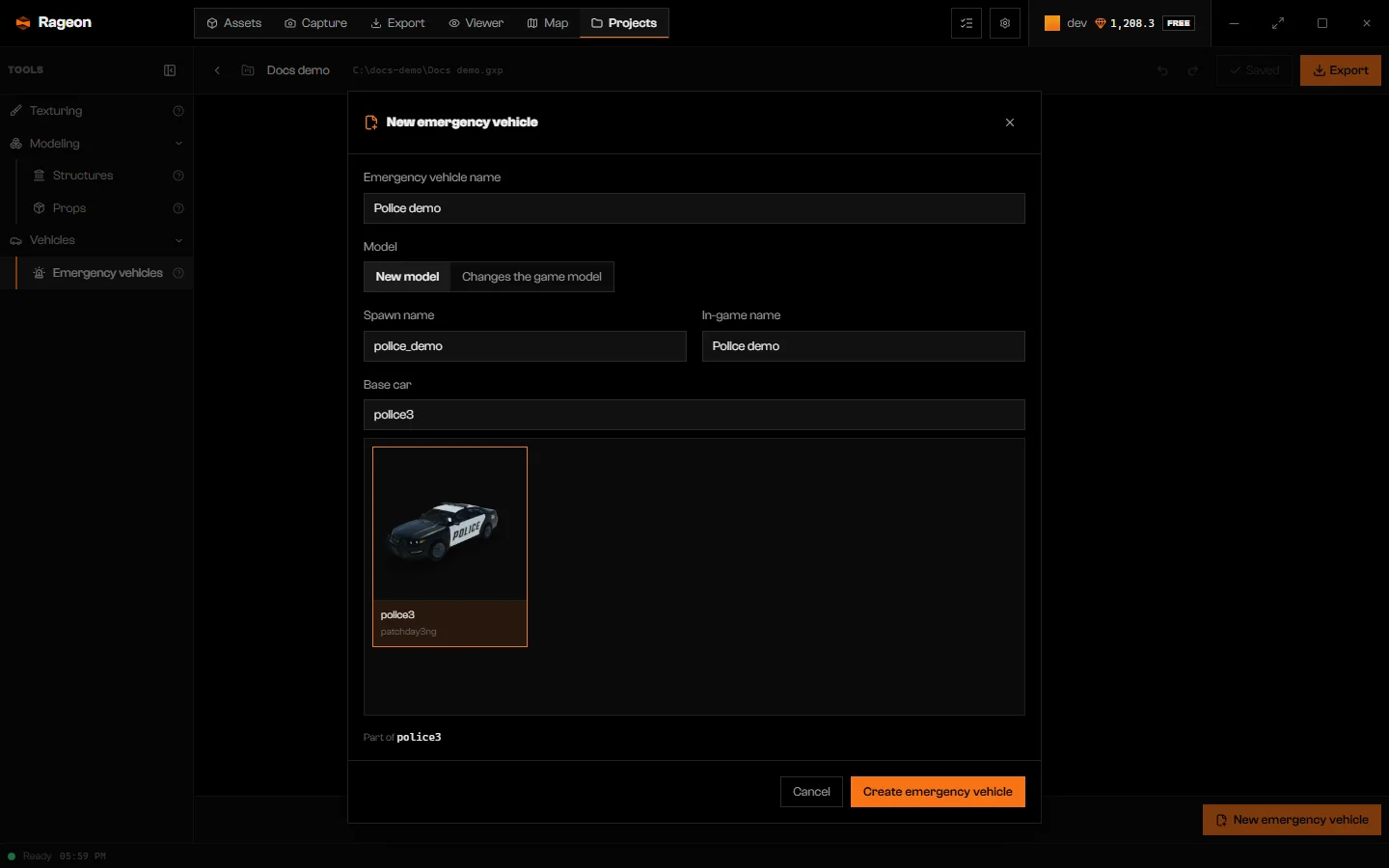Collapse the Modeling section chevron
The height and width of the screenshot is (868, 1389).
coord(178,144)
